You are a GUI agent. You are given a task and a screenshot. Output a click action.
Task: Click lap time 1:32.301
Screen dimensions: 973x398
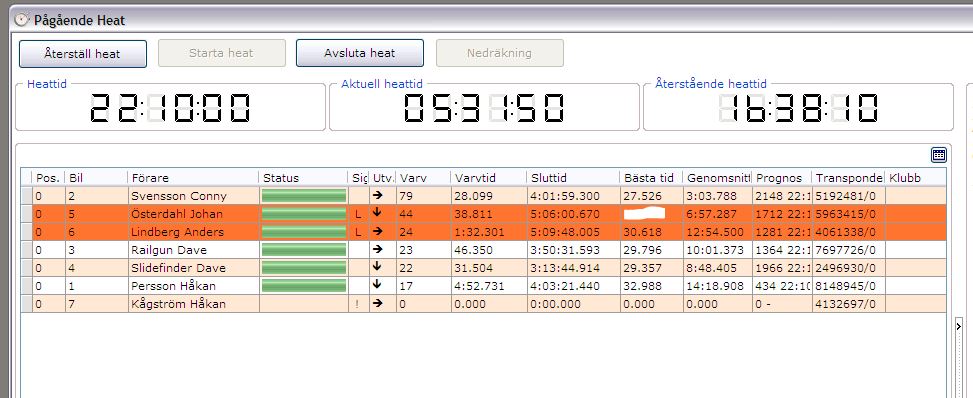pos(480,232)
